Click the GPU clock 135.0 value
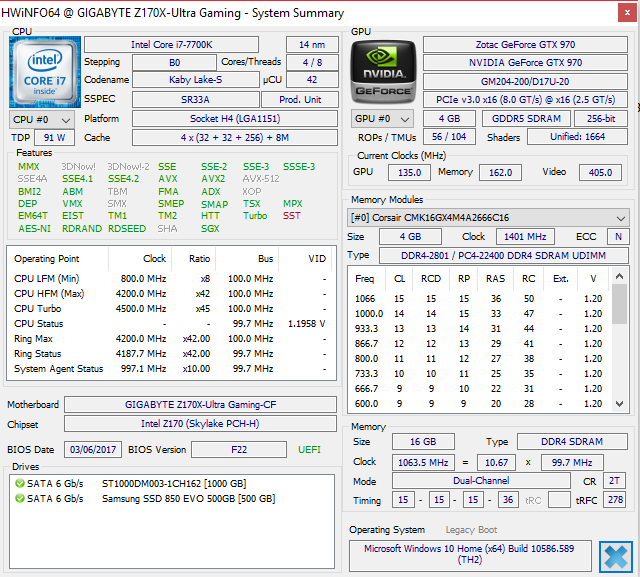The height and width of the screenshot is (577, 640). point(409,173)
